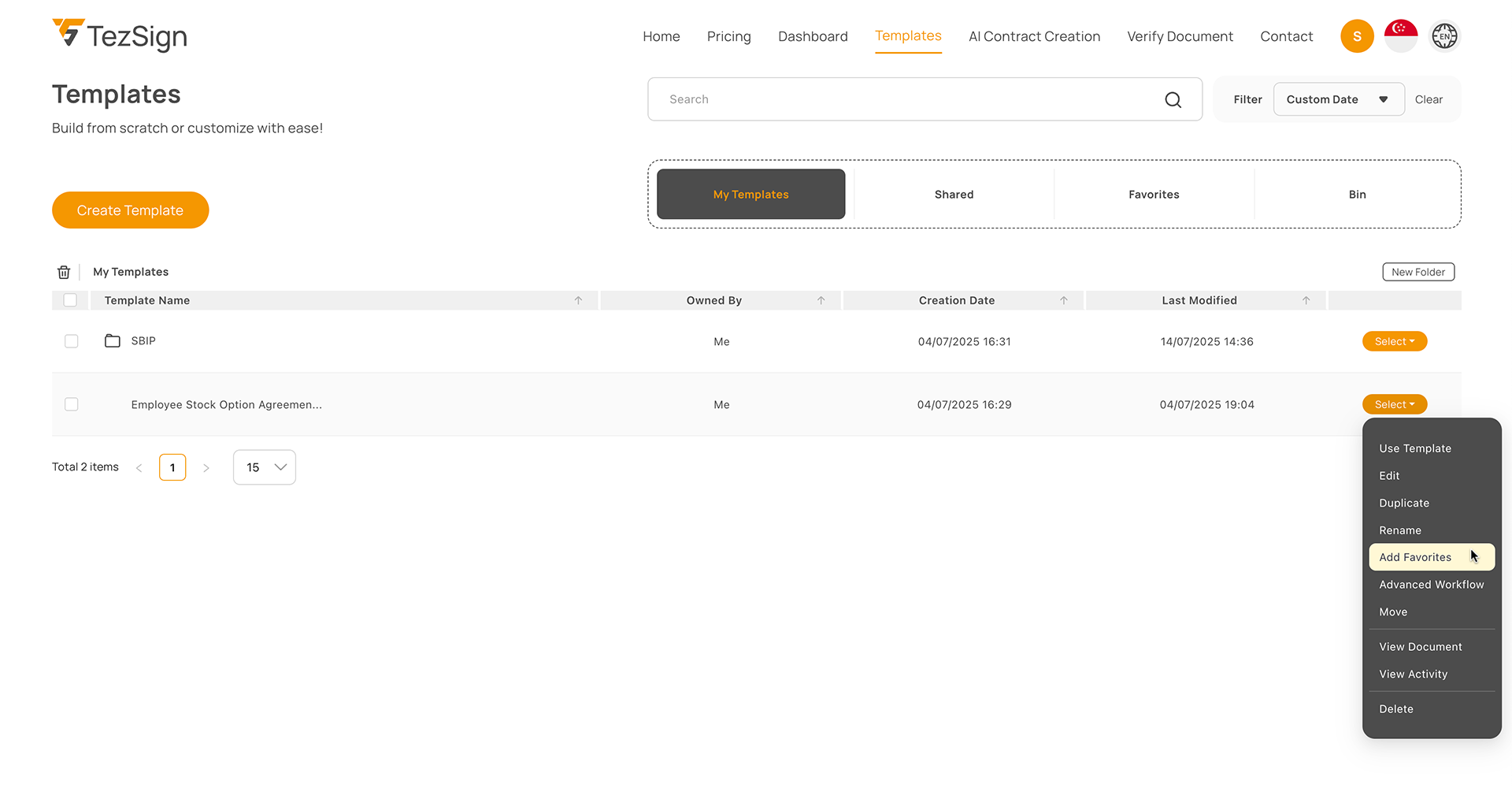Click the New Folder button
1512x788 pixels.
pos(1417,273)
